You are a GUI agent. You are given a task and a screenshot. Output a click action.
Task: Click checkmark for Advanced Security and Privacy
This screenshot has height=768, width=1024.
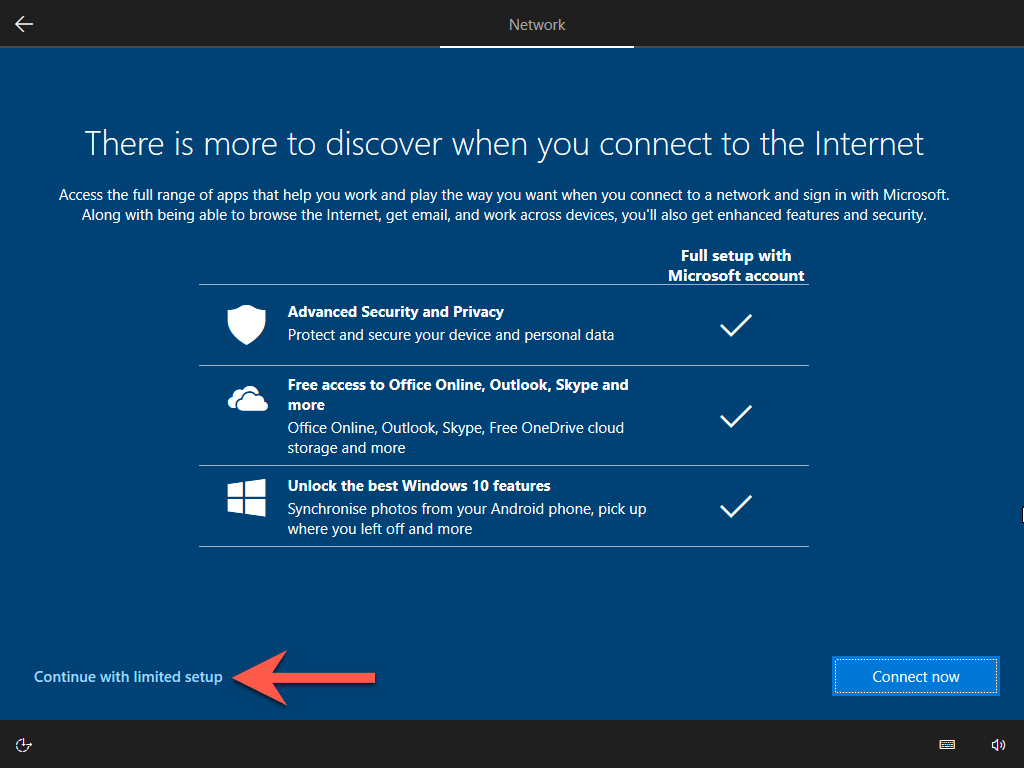click(x=736, y=325)
